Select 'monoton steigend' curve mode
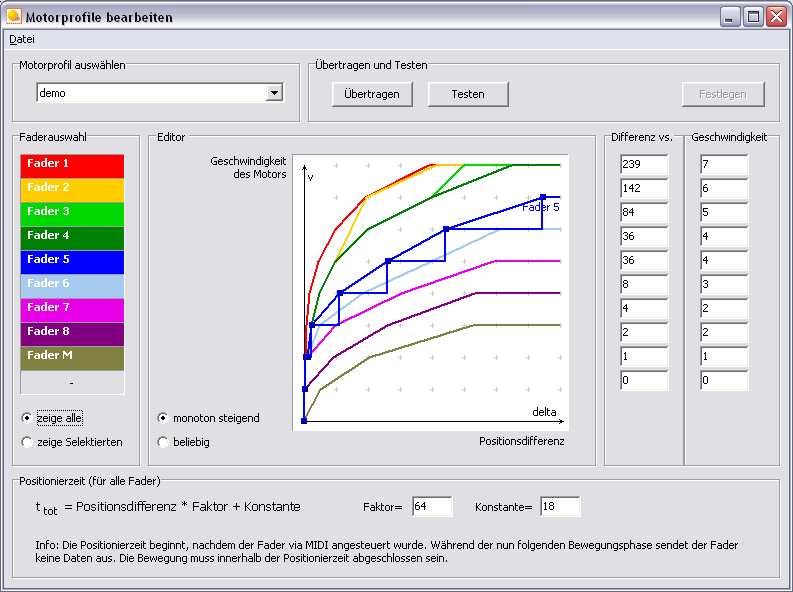This screenshot has height=592, width=793. (x=164, y=418)
